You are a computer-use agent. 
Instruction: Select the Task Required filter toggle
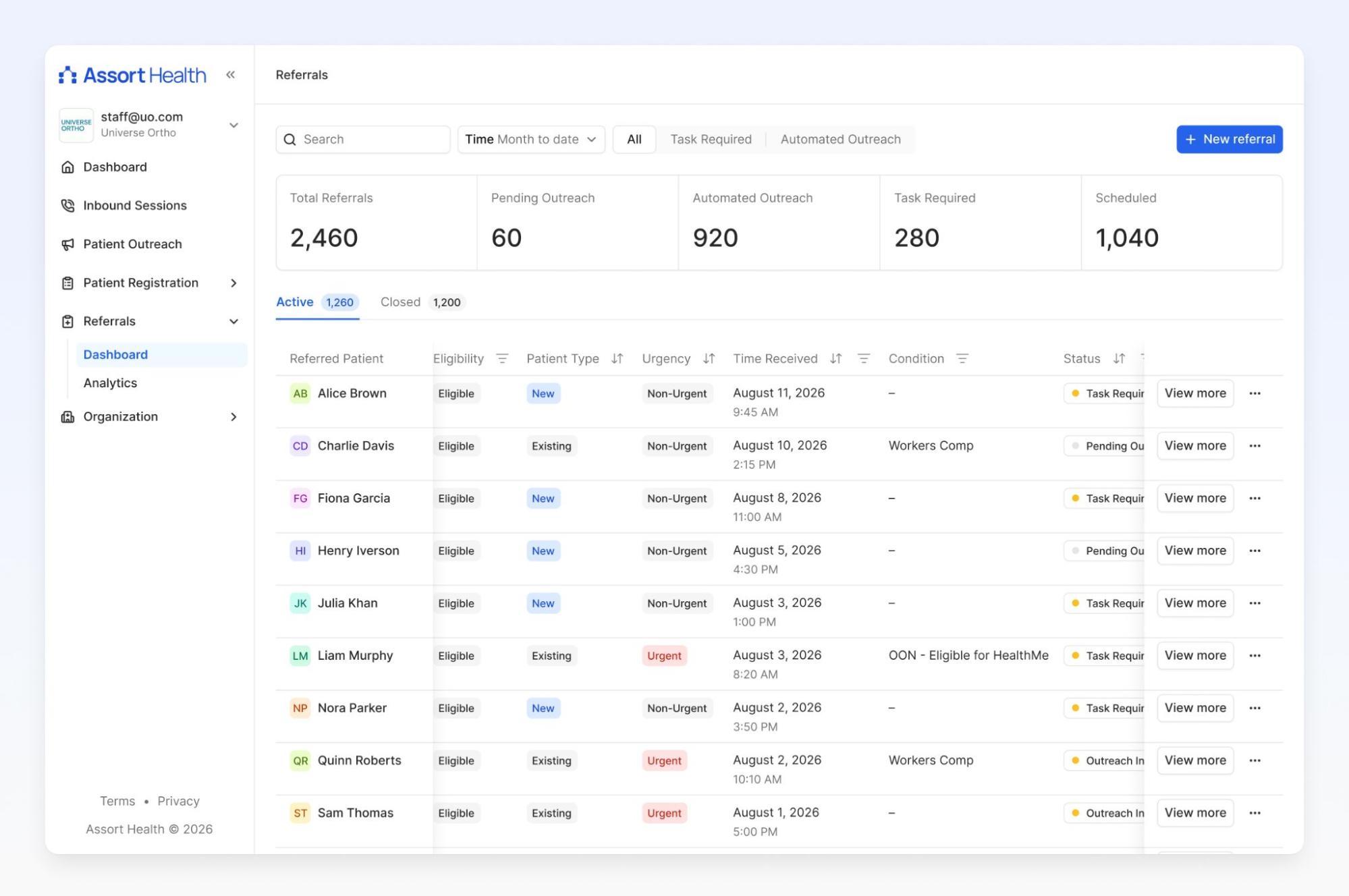(x=711, y=140)
